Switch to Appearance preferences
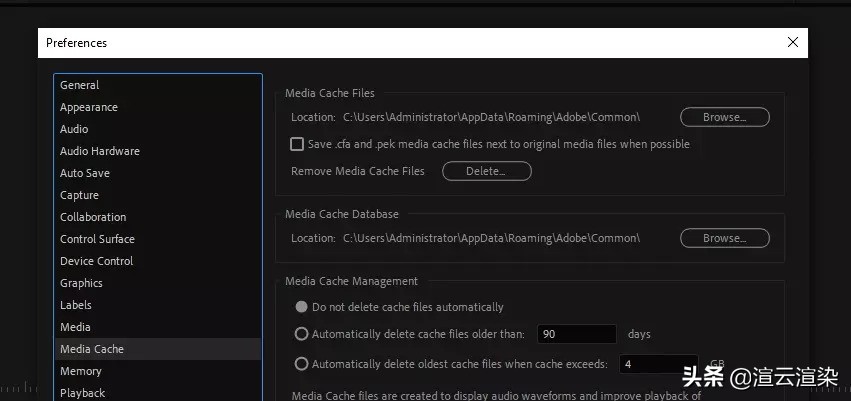 point(89,107)
